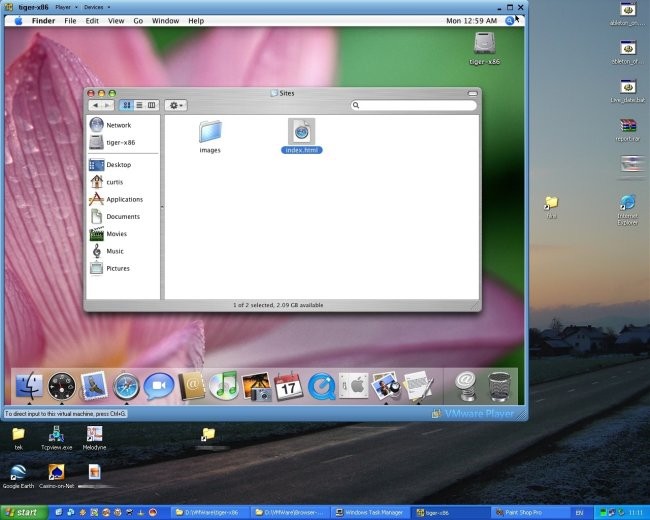Open Tcpview.exe on Windows desktop

tap(56, 437)
